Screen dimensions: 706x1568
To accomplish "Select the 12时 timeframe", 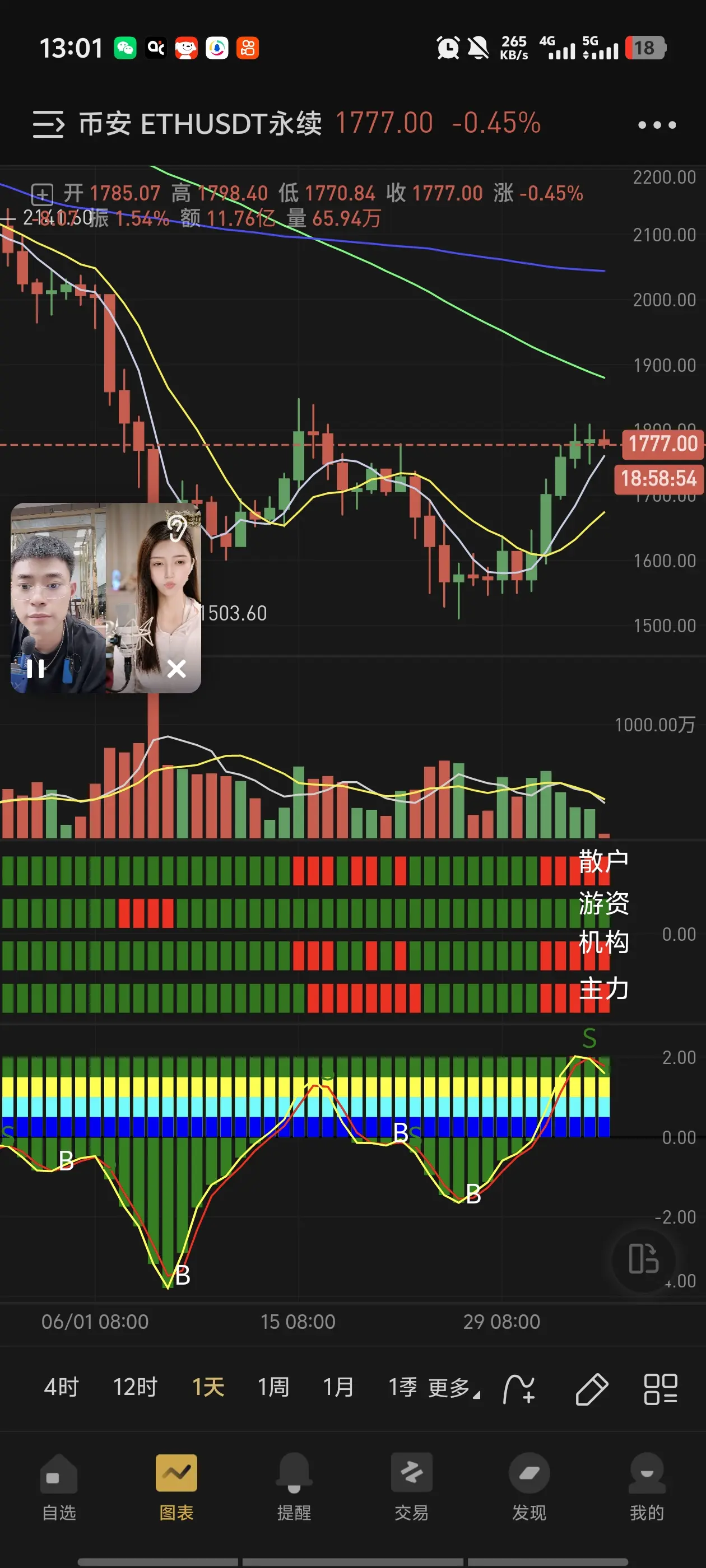I will click(135, 1388).
